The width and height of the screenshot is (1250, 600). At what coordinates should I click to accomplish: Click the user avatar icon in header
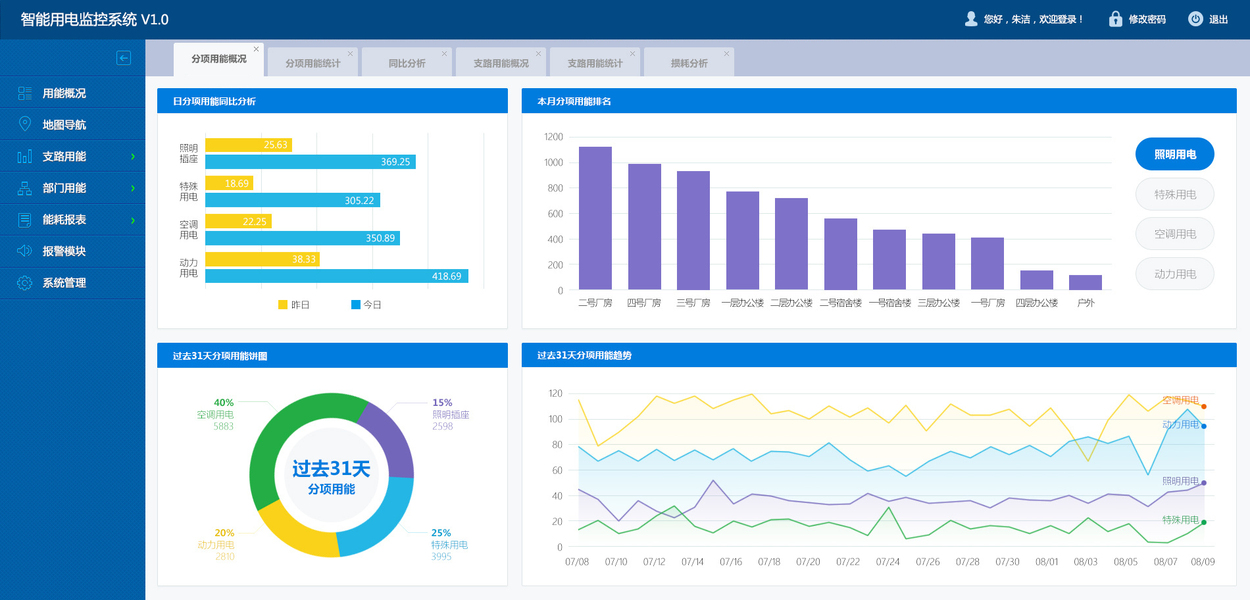tap(970, 19)
